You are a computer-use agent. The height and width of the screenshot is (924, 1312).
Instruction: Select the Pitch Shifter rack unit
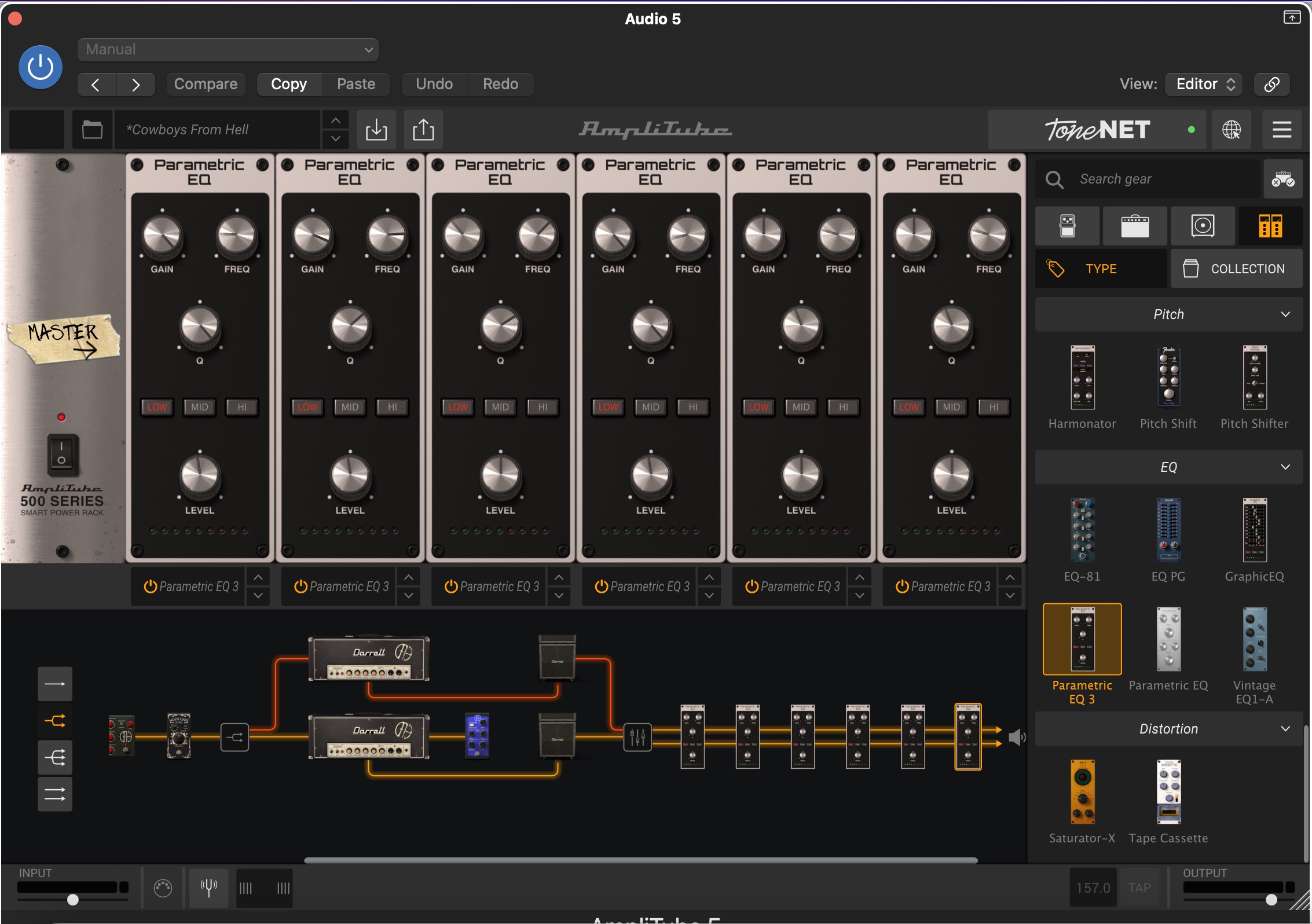[x=1255, y=378]
